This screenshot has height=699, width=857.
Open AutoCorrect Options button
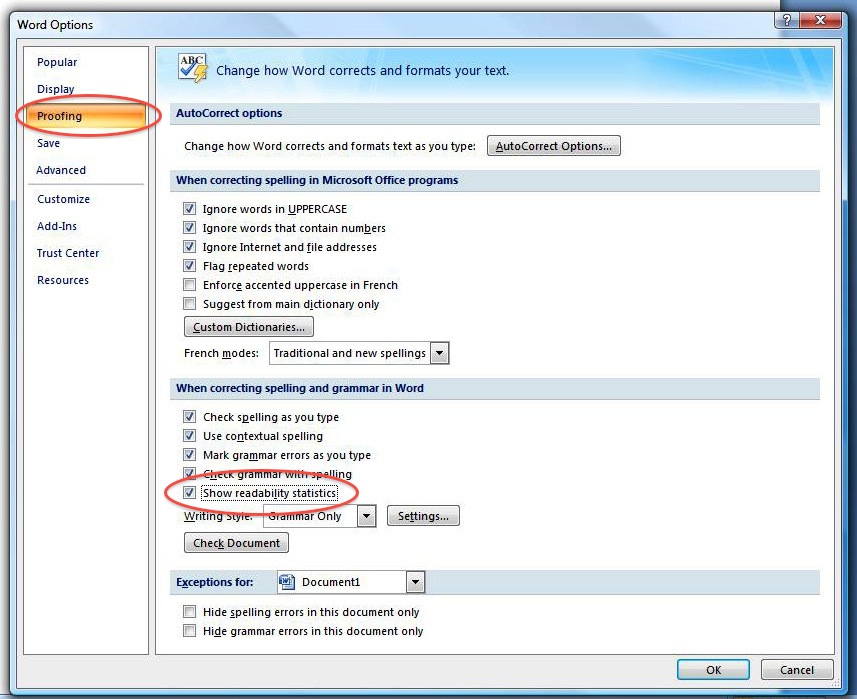coord(554,146)
